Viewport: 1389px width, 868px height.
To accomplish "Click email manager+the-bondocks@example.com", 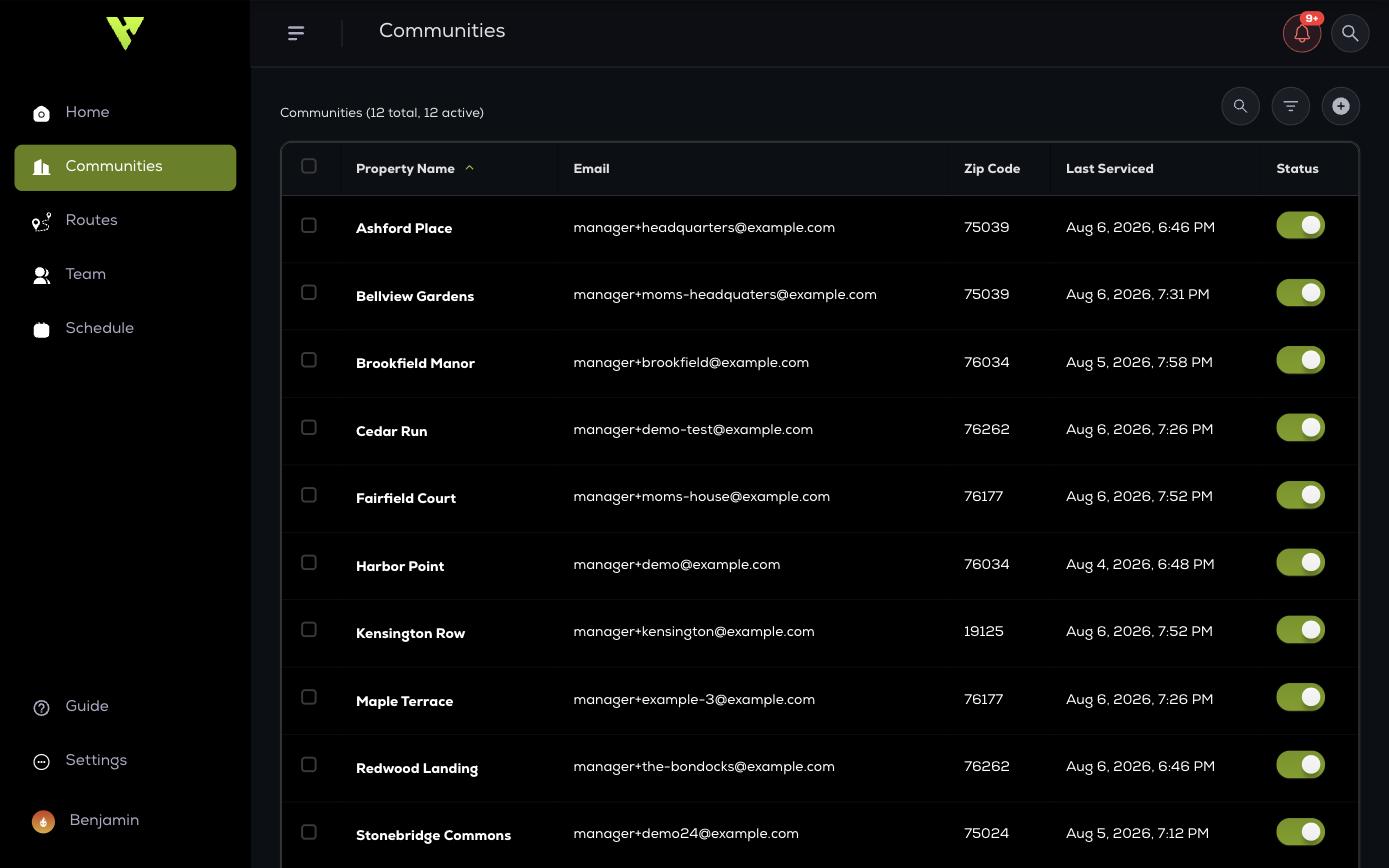I will pyautogui.click(x=704, y=767).
